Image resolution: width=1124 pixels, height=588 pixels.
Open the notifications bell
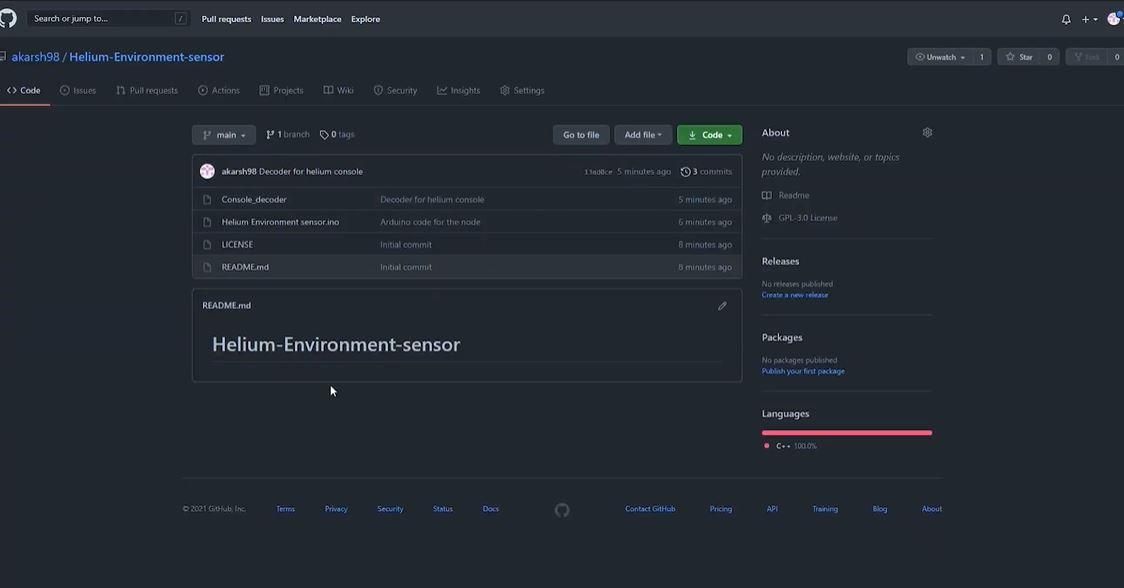click(1066, 19)
